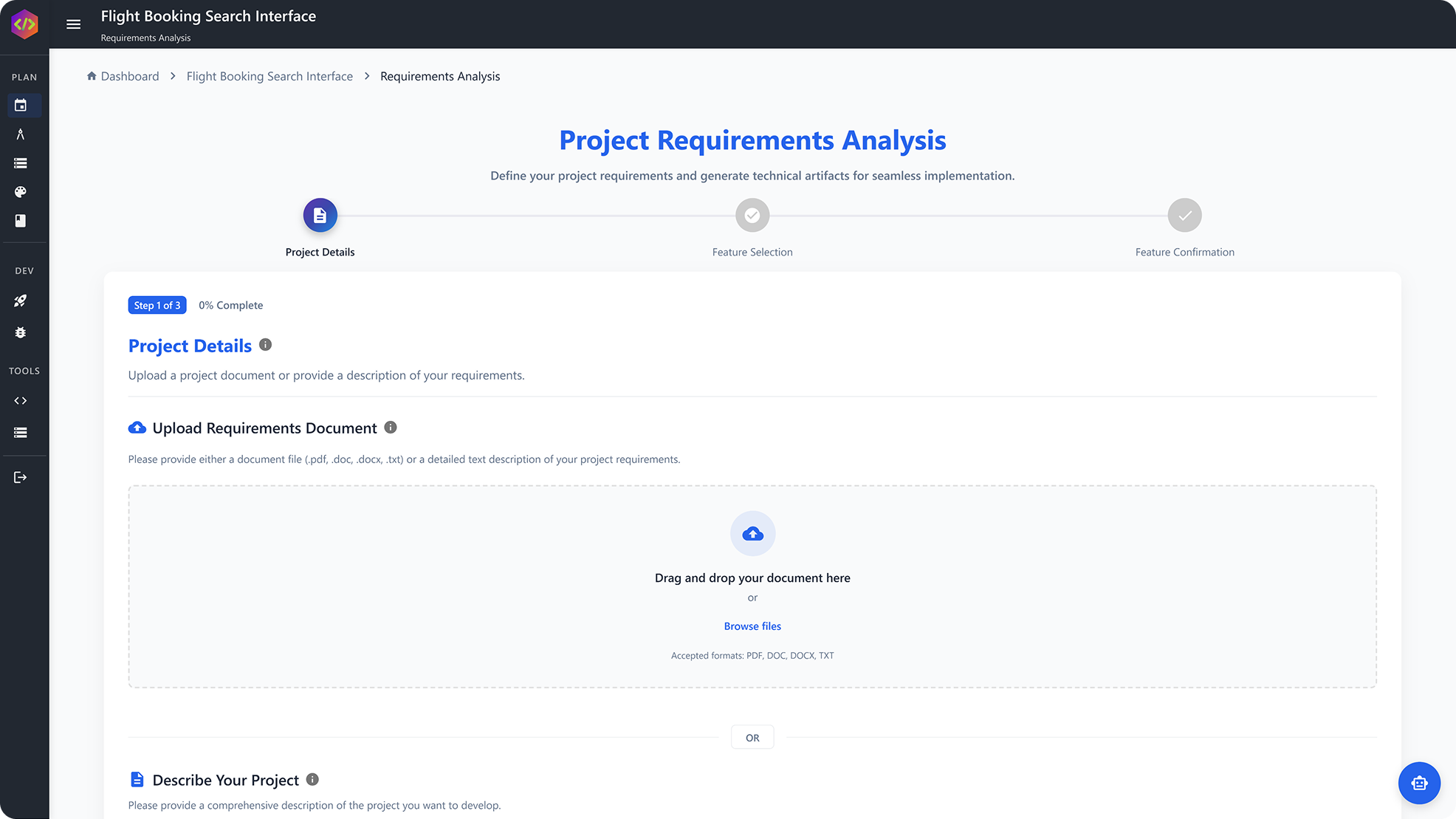Click the document drop zone upload area

[x=752, y=586]
